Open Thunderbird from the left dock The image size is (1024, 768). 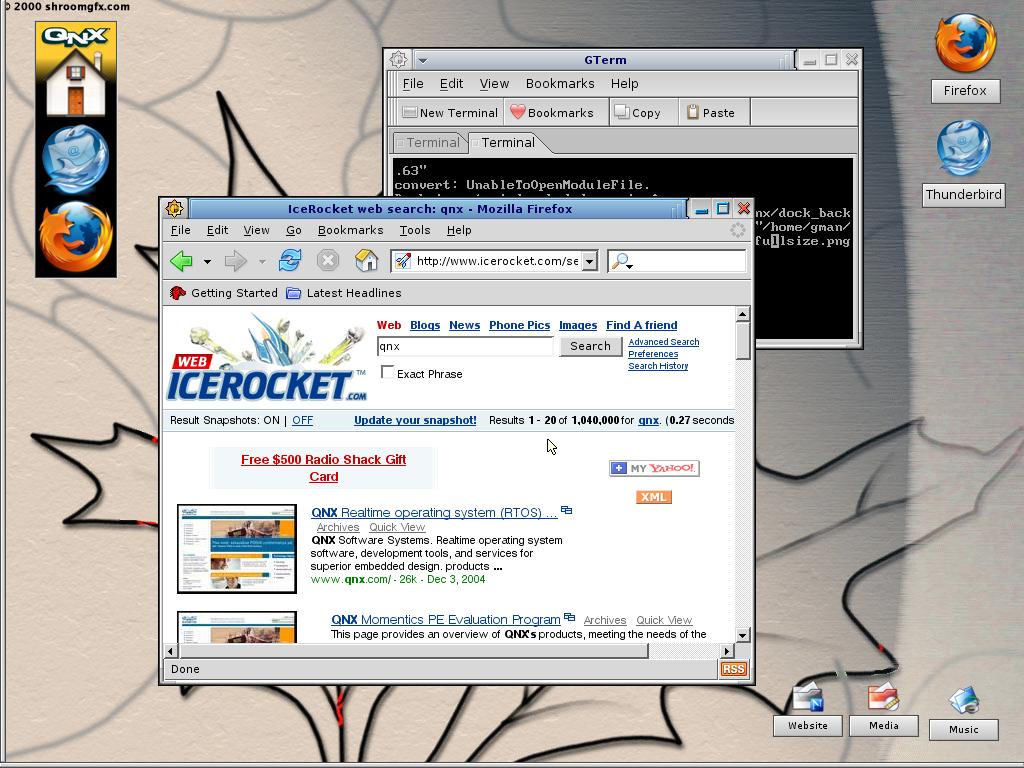click(x=76, y=159)
